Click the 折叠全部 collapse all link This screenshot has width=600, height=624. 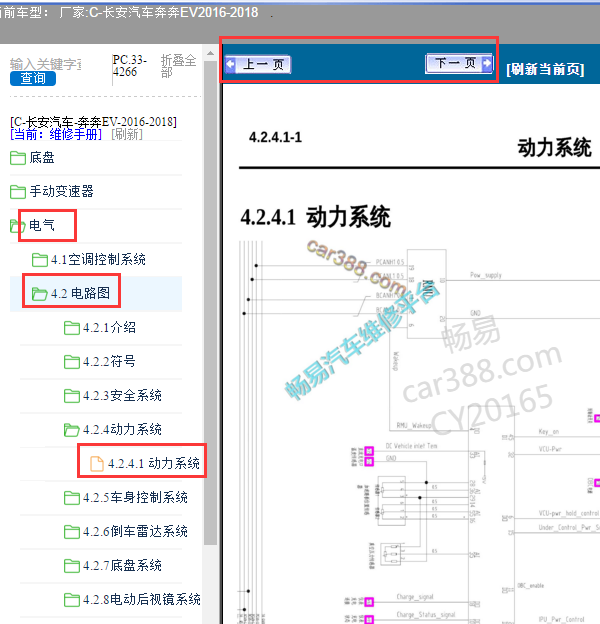[178, 66]
